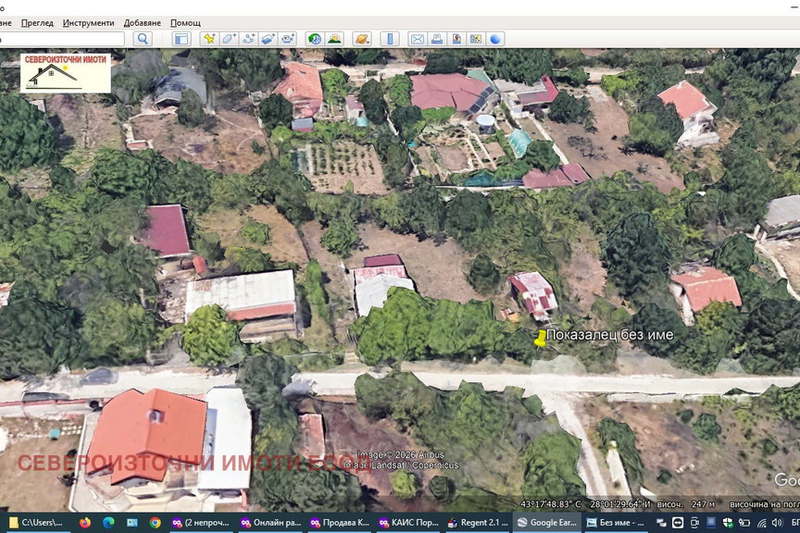Click the БГ language indicator

coord(795,523)
